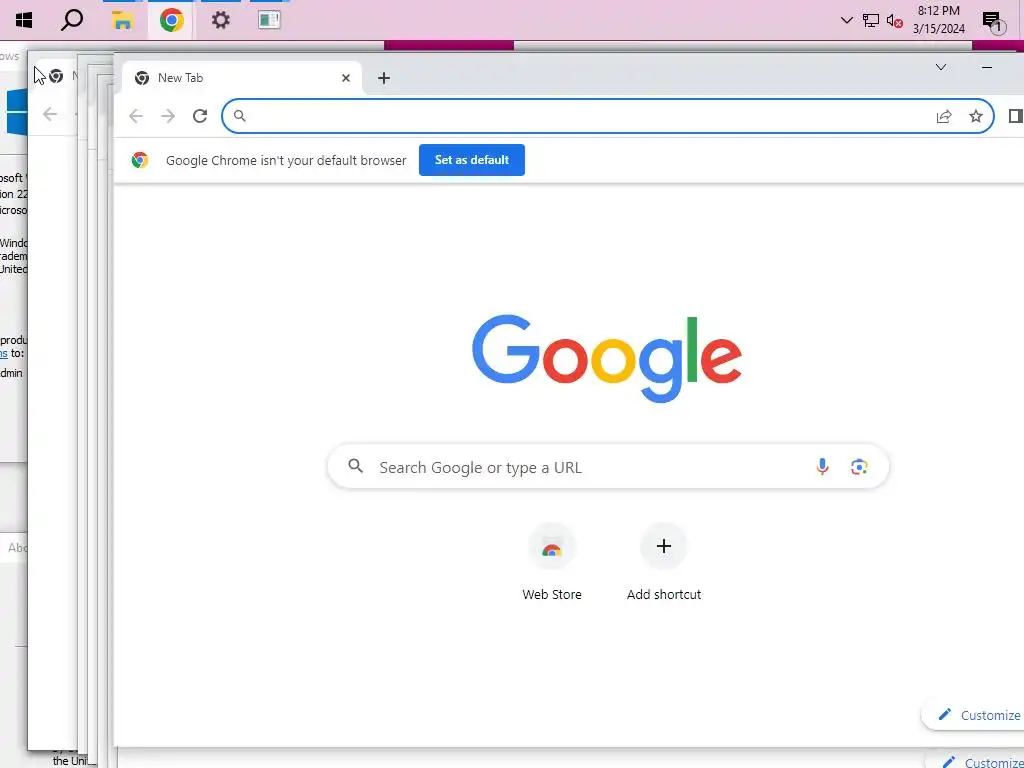Start voice search with microphone icon
The image size is (1024, 768).
822,467
